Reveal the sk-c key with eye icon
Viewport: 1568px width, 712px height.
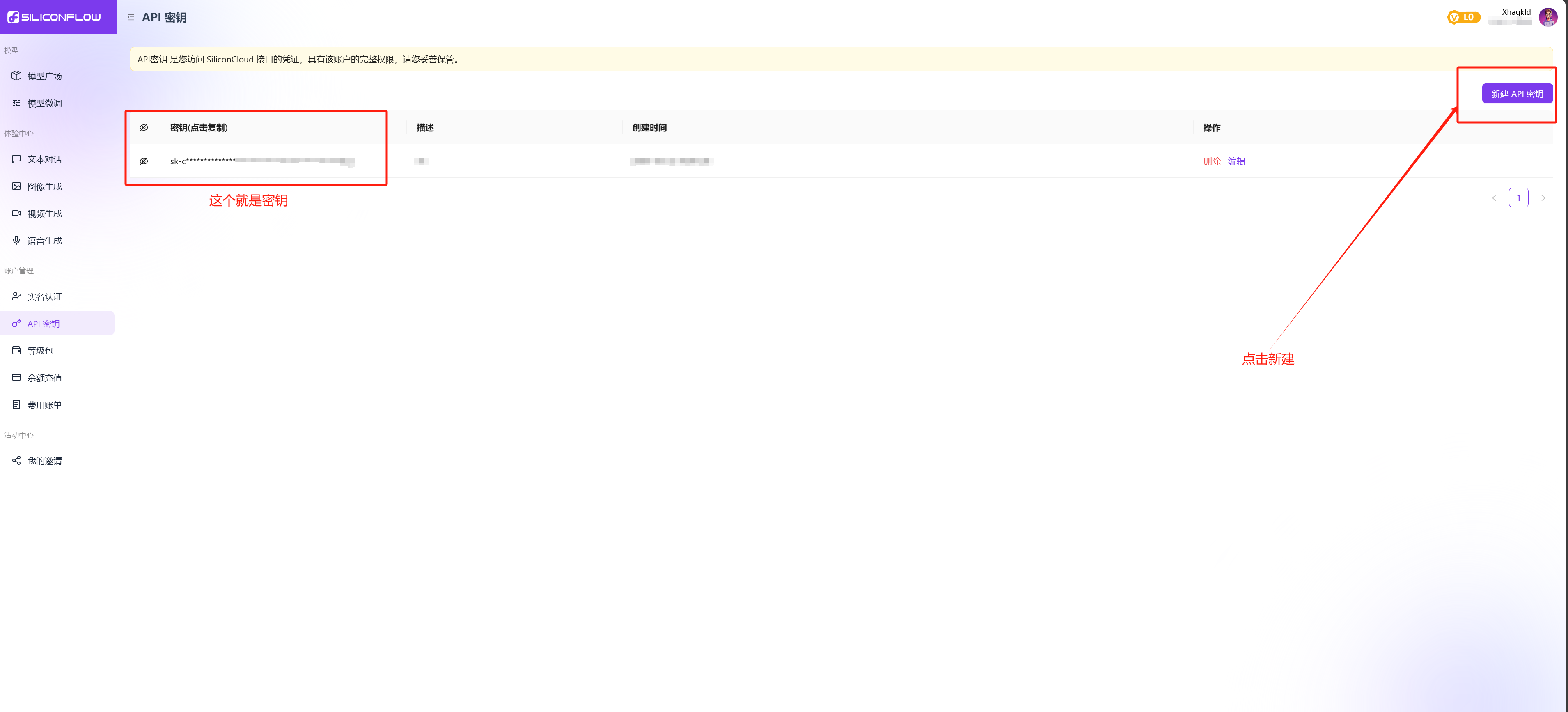144,161
